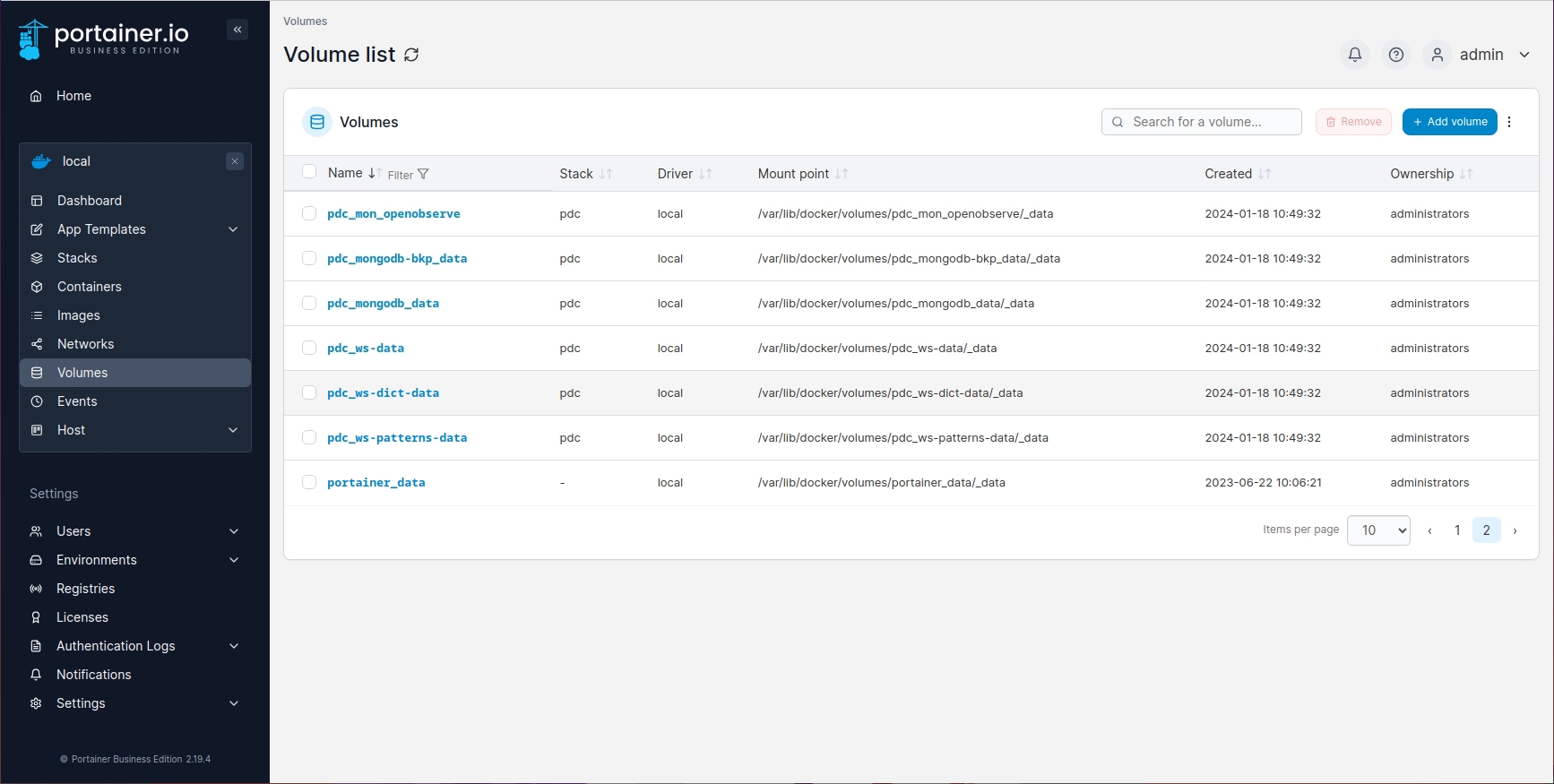This screenshot has width=1554, height=784.
Task: Open the help question mark icon
Action: pyautogui.click(x=1395, y=55)
